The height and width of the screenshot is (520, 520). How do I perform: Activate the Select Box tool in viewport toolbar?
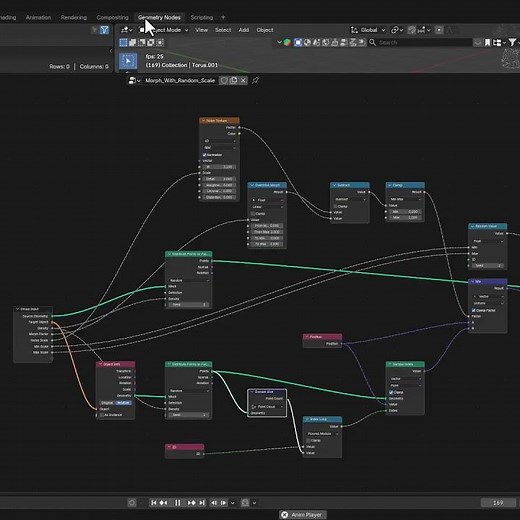[128, 61]
